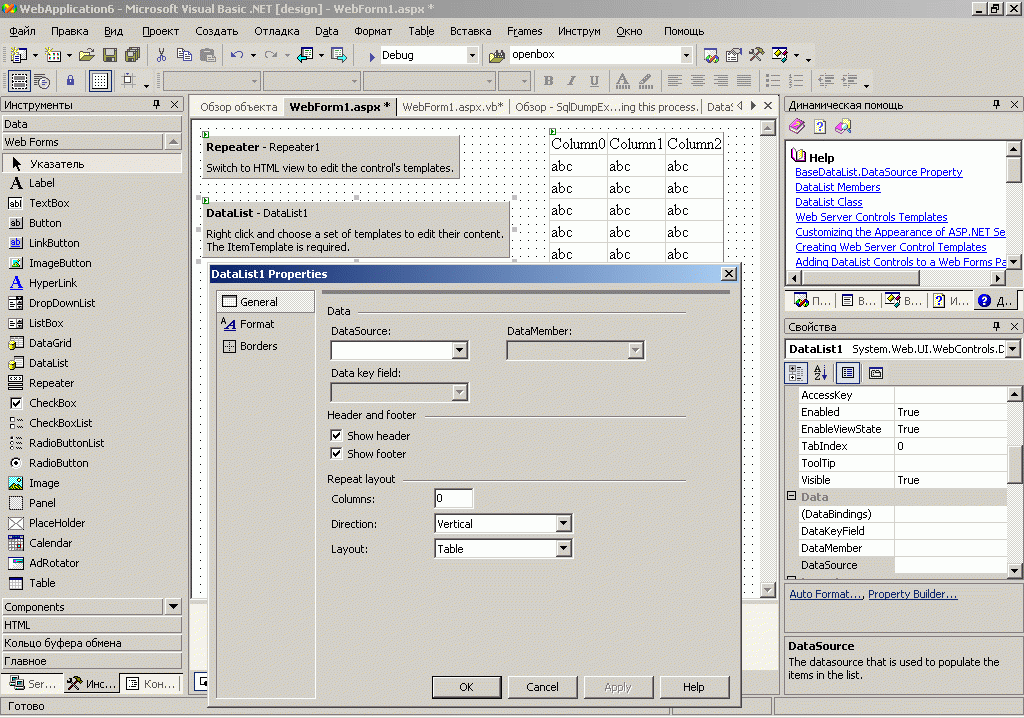Uncheck the Show header checkbox
Image resolution: width=1024 pixels, height=718 pixels.
pos(337,435)
